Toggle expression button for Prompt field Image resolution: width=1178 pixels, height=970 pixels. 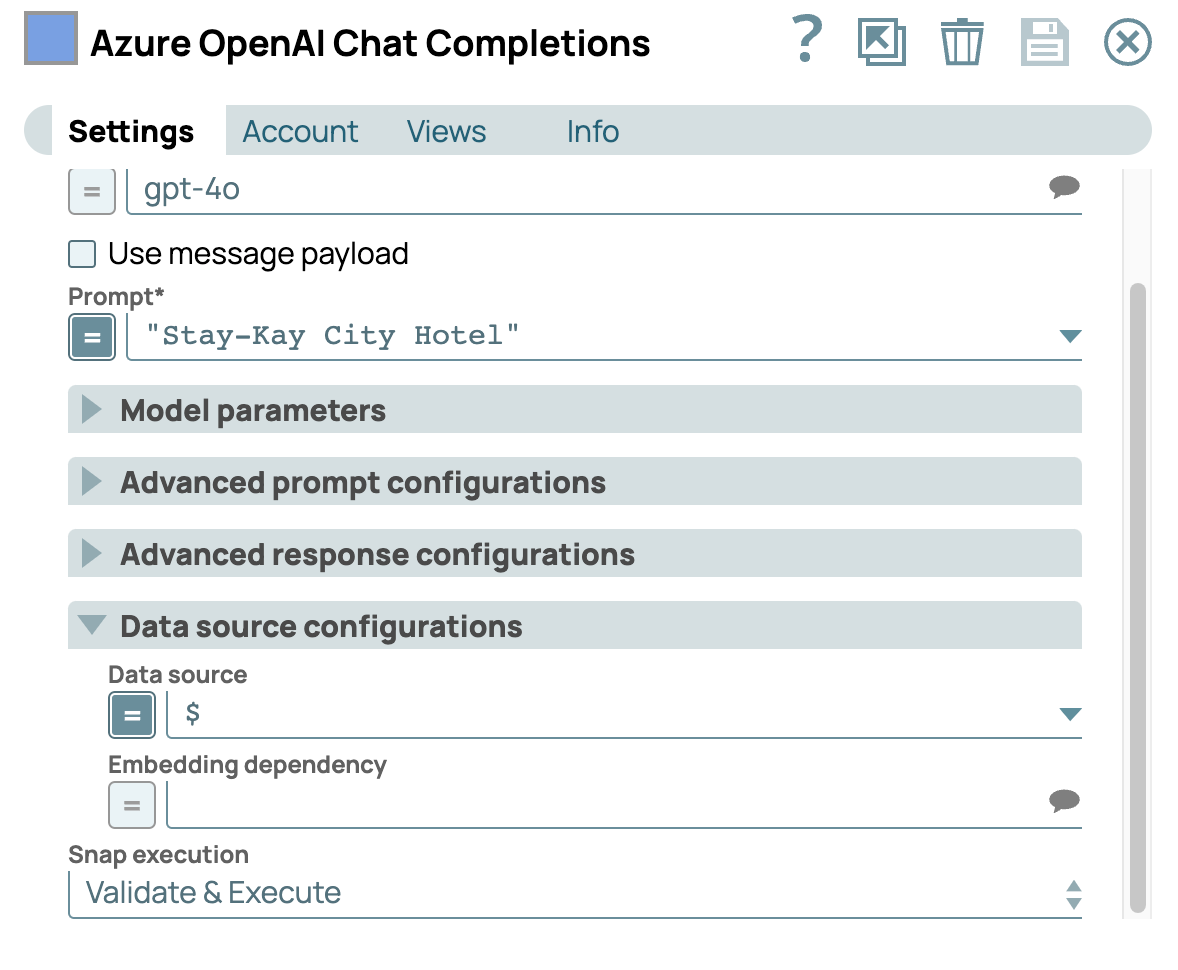[x=92, y=337]
